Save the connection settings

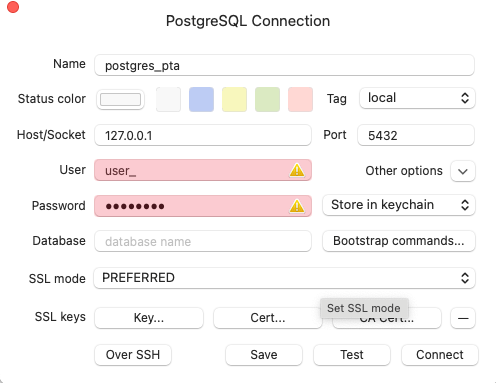tap(264, 355)
